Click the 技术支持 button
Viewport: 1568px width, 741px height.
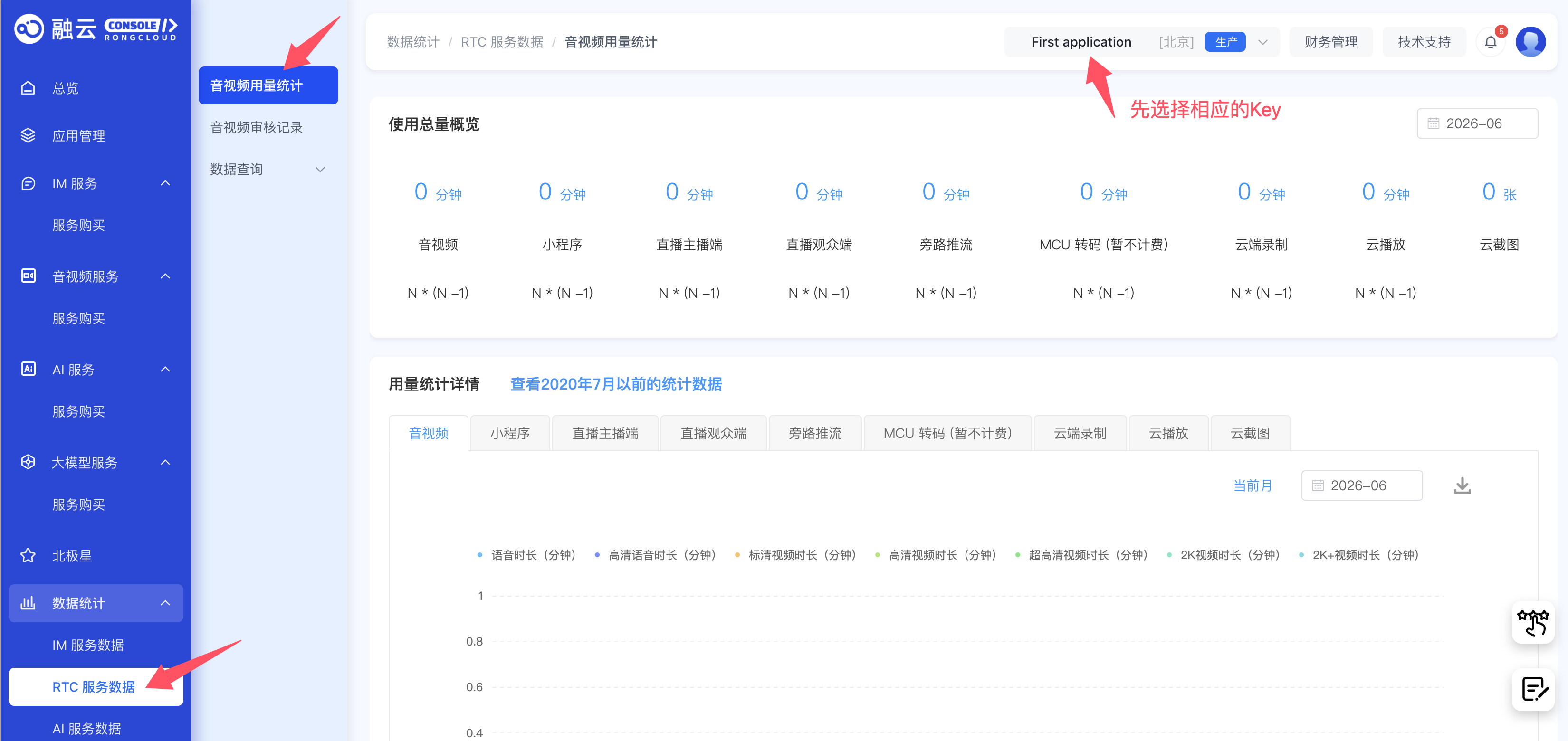pos(1425,42)
